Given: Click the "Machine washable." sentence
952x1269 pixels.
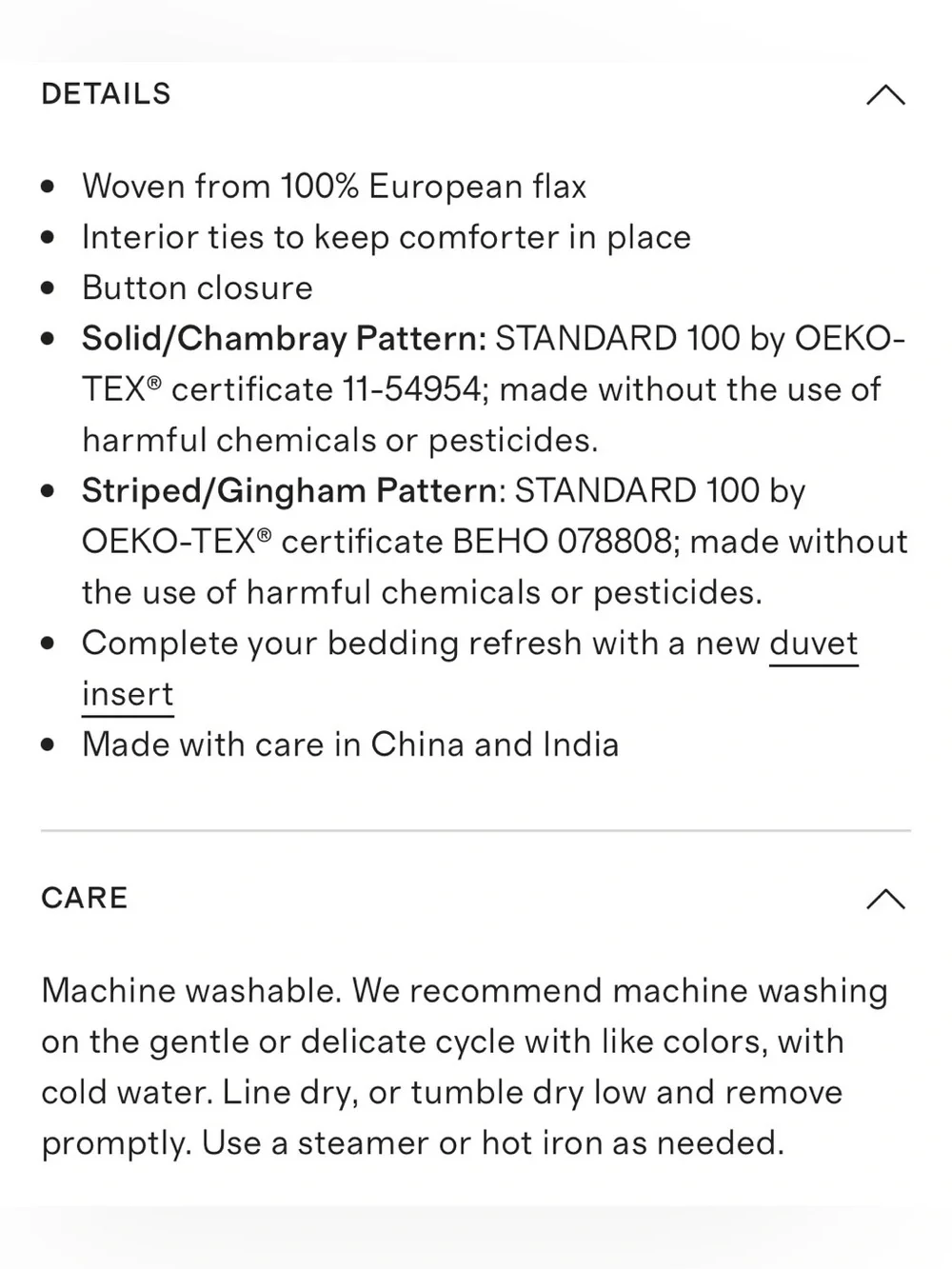Looking at the screenshot, I should pyautogui.click(x=191, y=991).
